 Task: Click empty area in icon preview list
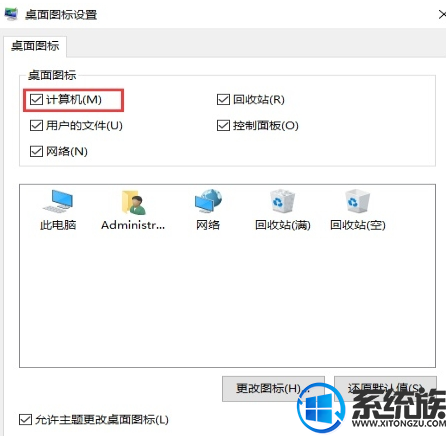[227, 300]
